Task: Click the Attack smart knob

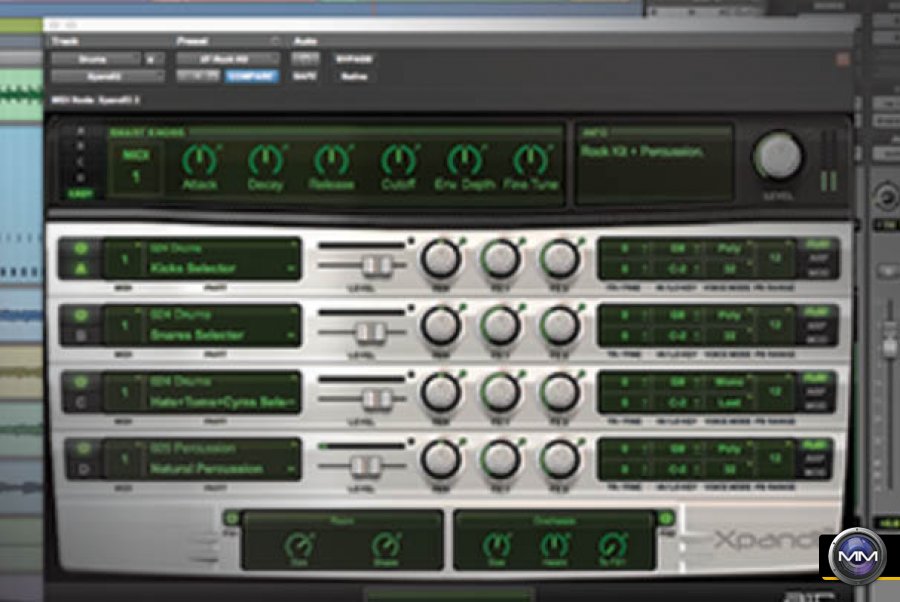Action: tap(199, 160)
